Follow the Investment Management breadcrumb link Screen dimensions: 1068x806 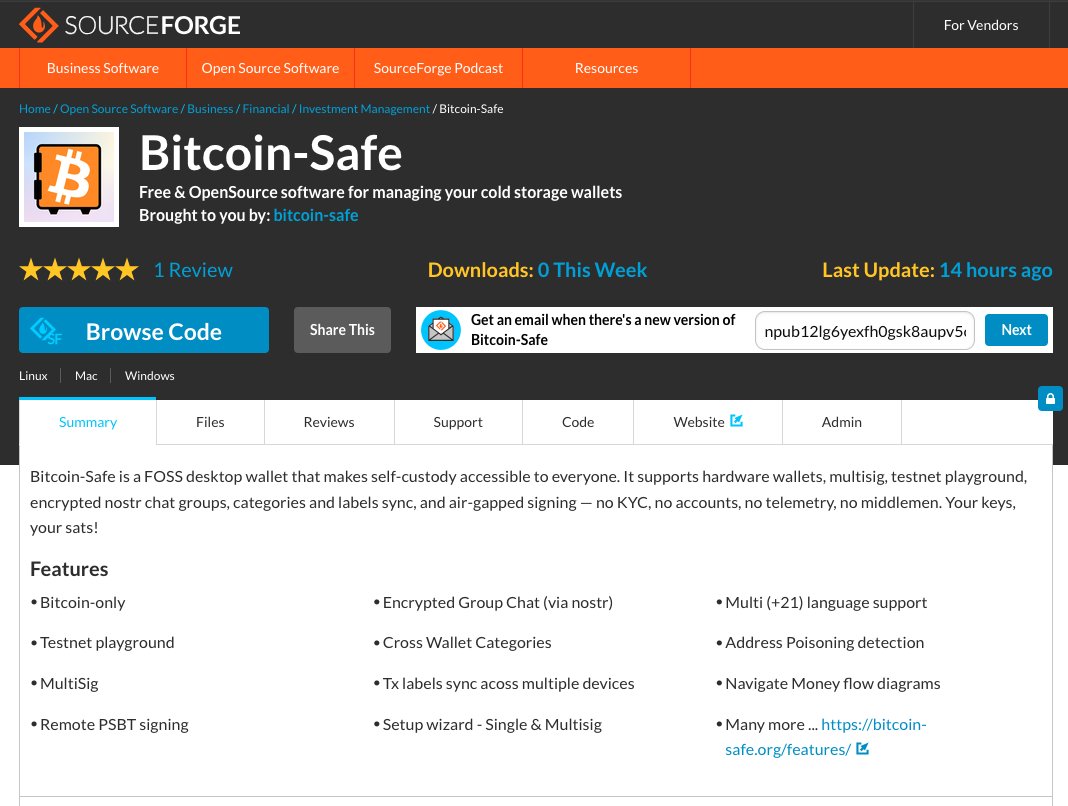click(x=364, y=108)
